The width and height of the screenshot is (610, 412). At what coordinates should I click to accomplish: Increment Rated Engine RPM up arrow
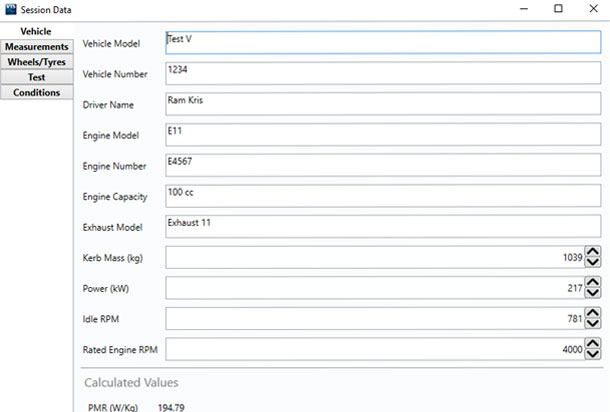pos(593,344)
